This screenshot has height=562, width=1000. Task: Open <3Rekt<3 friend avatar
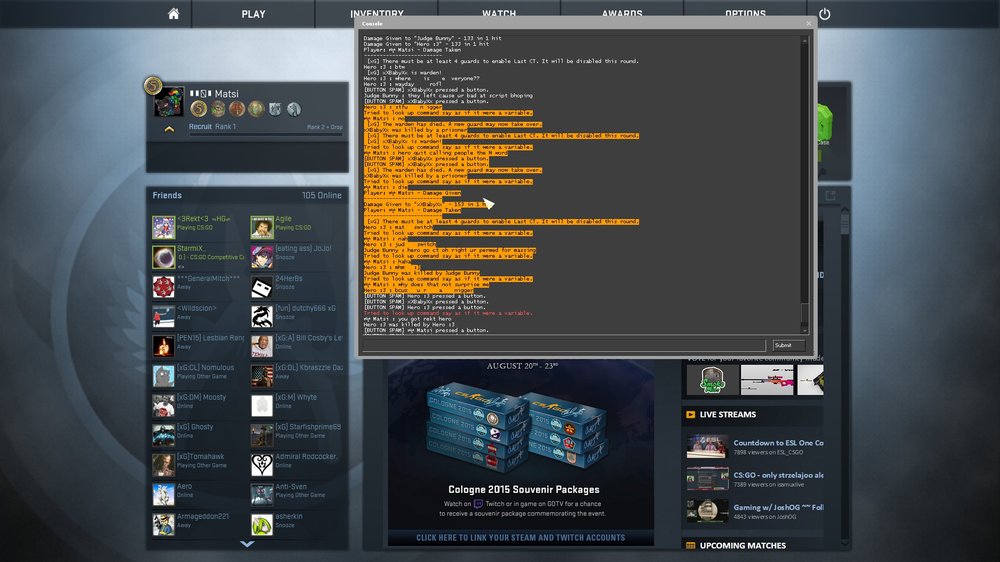tap(163, 227)
